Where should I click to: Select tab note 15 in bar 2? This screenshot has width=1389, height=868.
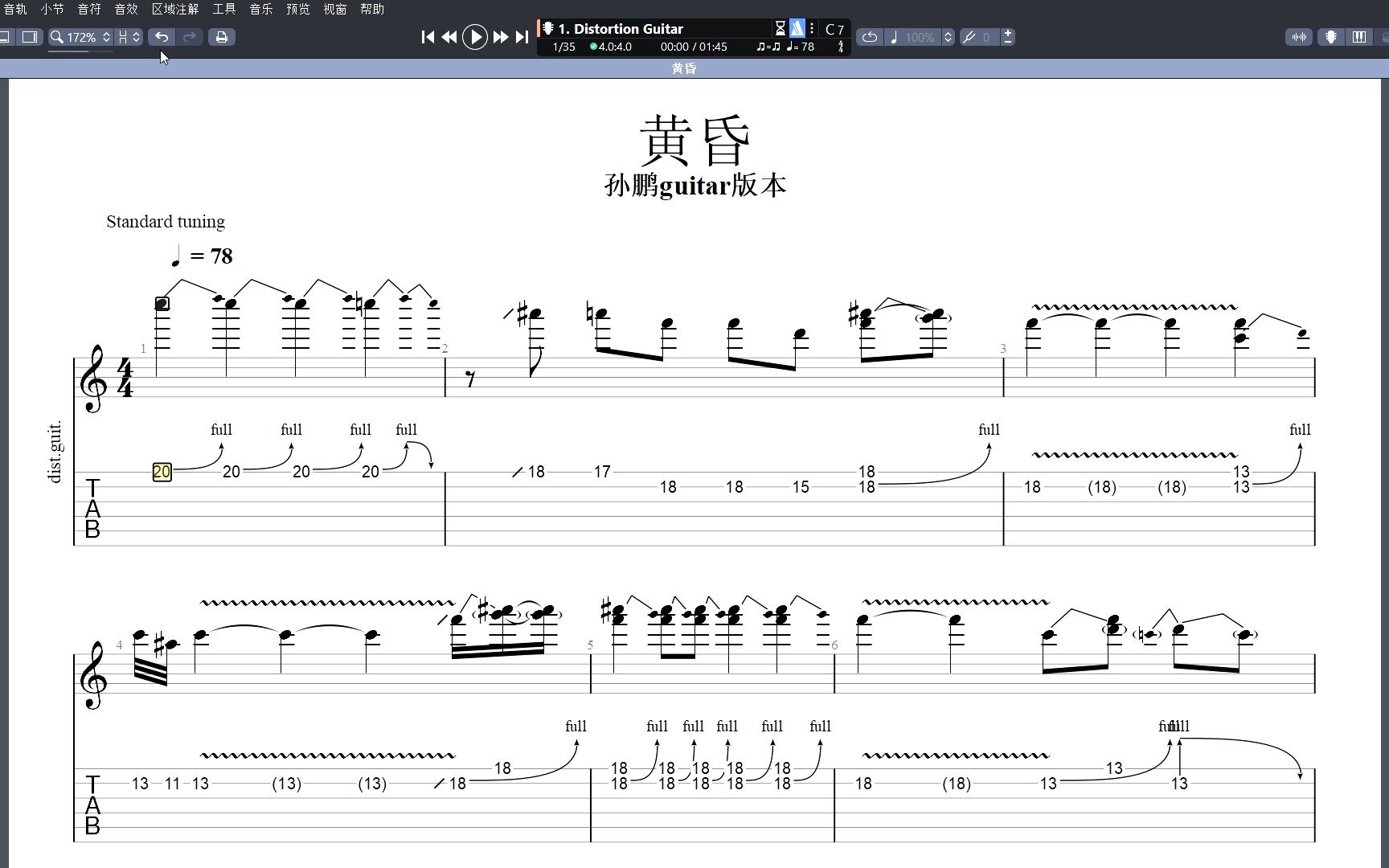[x=801, y=487]
